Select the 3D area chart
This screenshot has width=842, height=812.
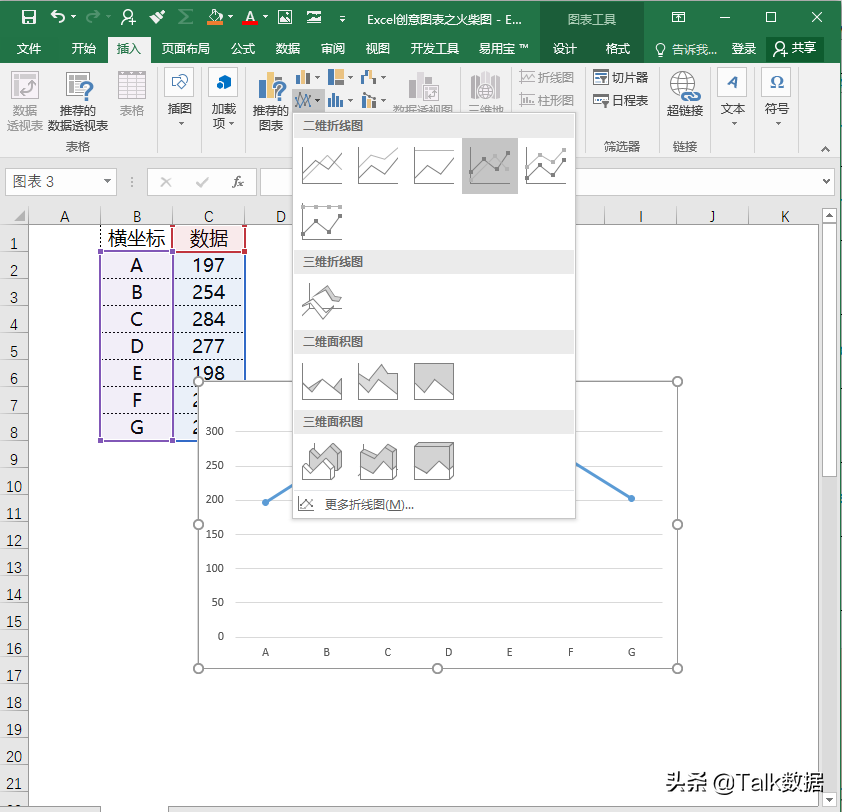(322, 461)
